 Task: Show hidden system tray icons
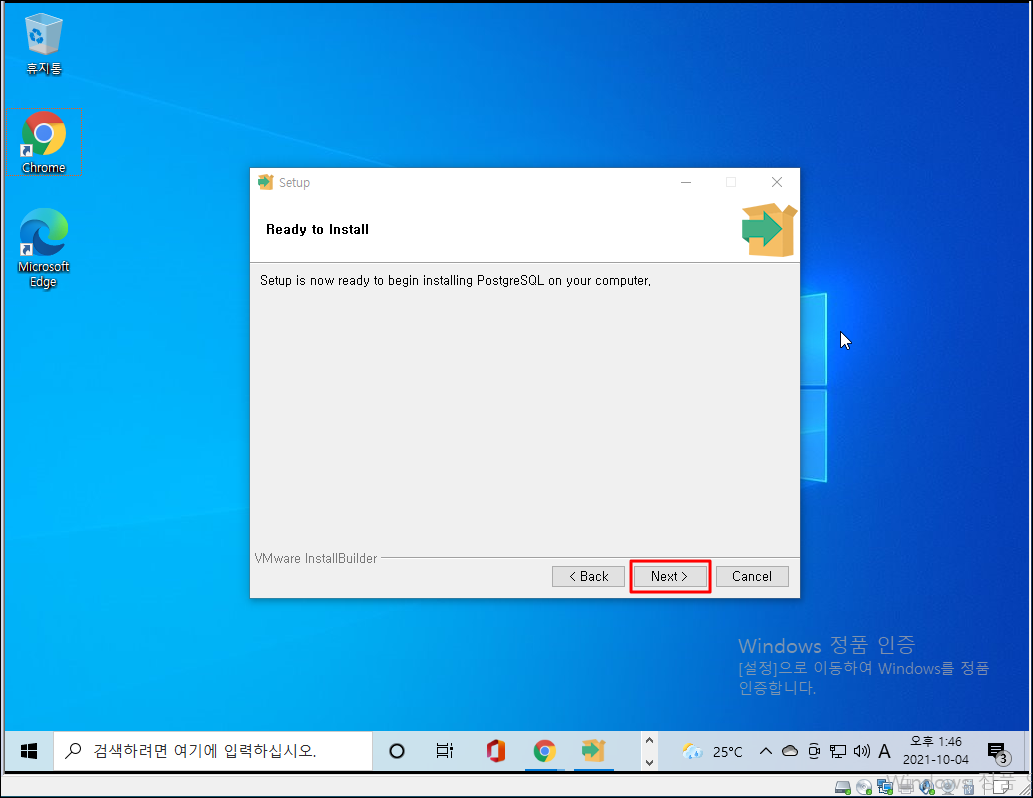766,751
